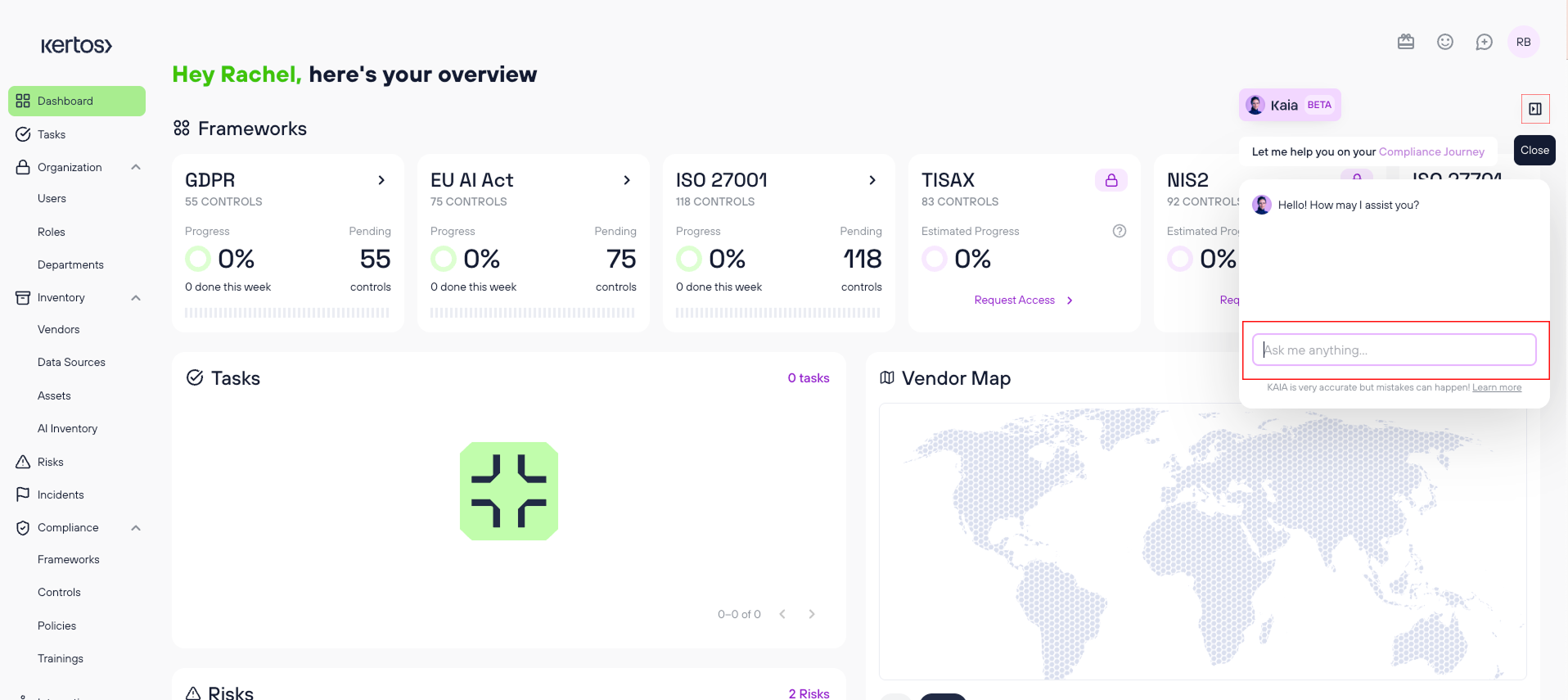Collapse the Kaia side panel icon
This screenshot has height=700, width=1568.
coord(1535,109)
